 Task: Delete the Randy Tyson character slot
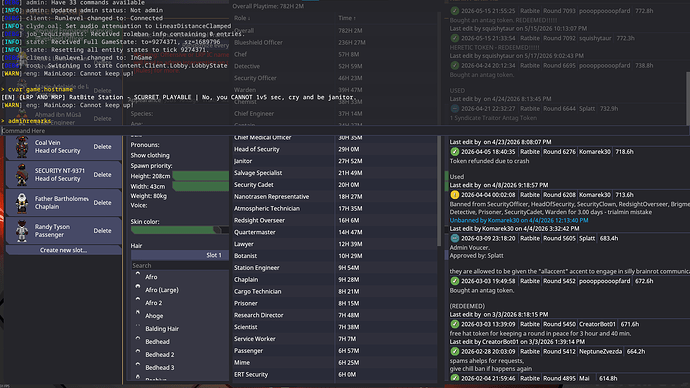tap(102, 231)
